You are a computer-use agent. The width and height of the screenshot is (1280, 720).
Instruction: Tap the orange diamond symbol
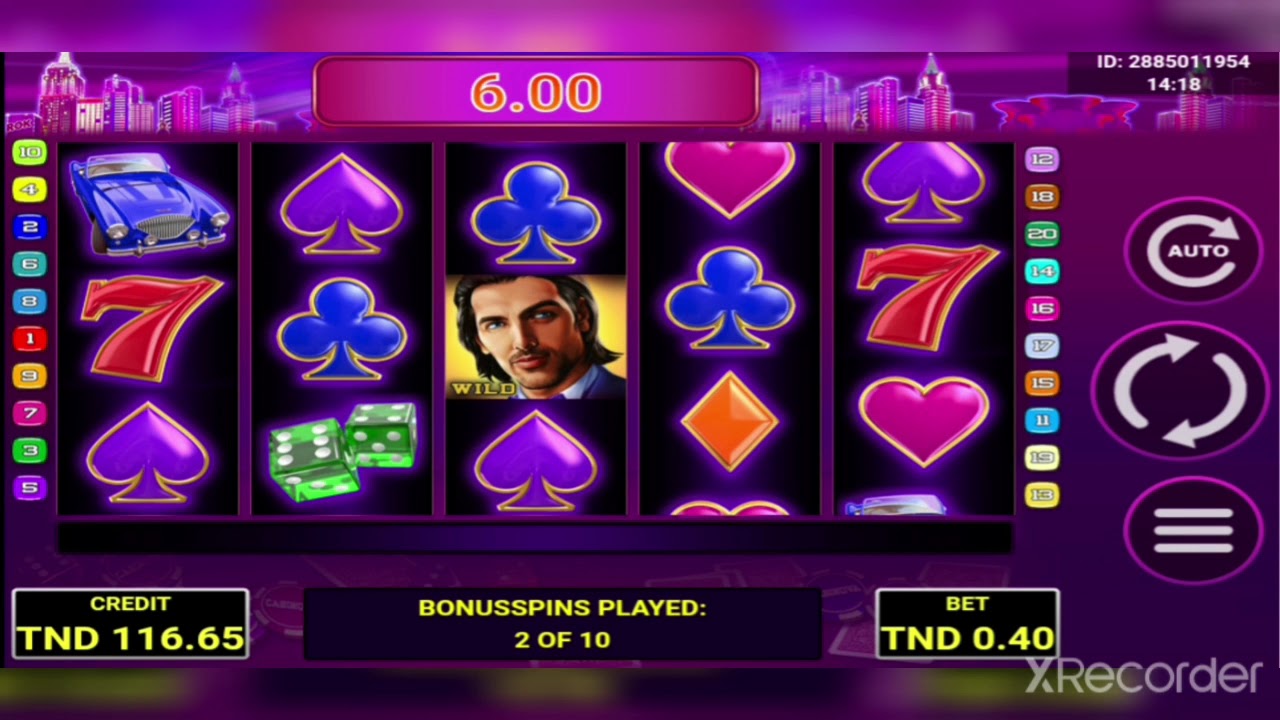(730, 421)
